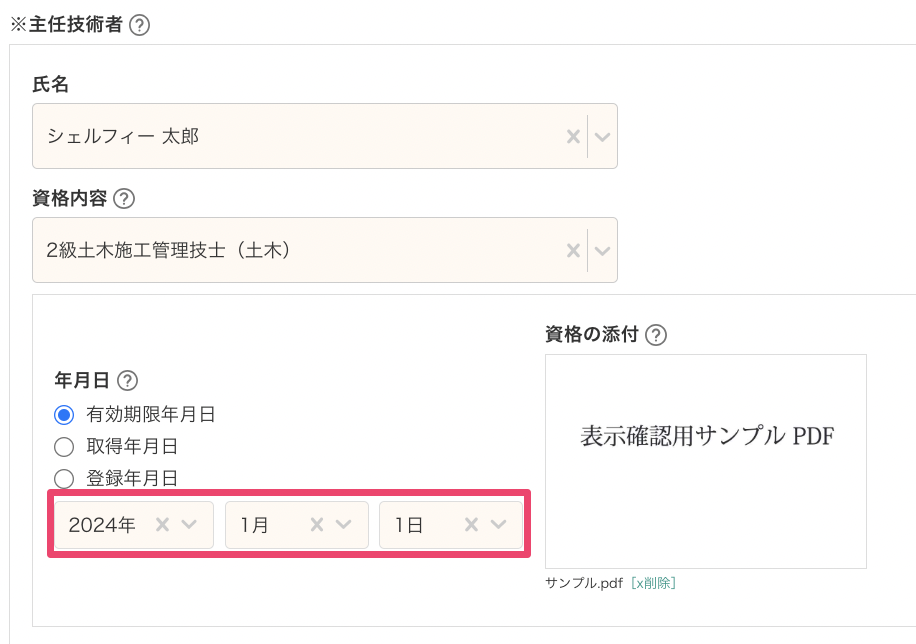Expand the 資格内容 dropdown arrow
Viewport: 916px width, 644px height.
602,251
